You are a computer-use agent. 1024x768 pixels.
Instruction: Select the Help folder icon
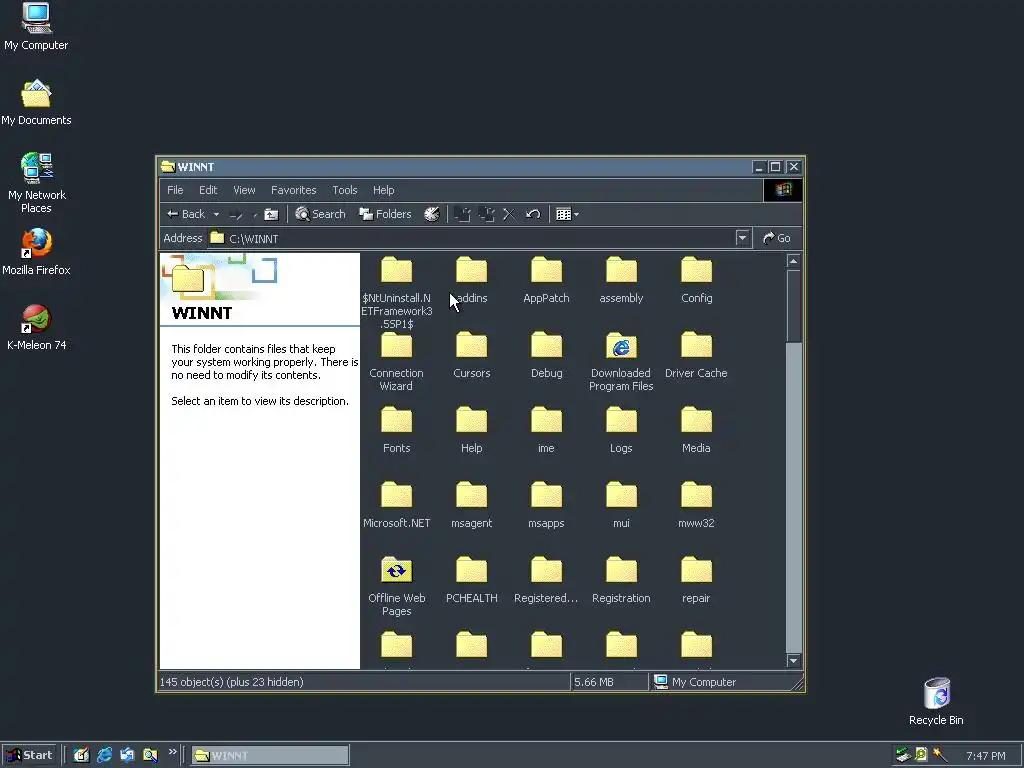(x=472, y=421)
